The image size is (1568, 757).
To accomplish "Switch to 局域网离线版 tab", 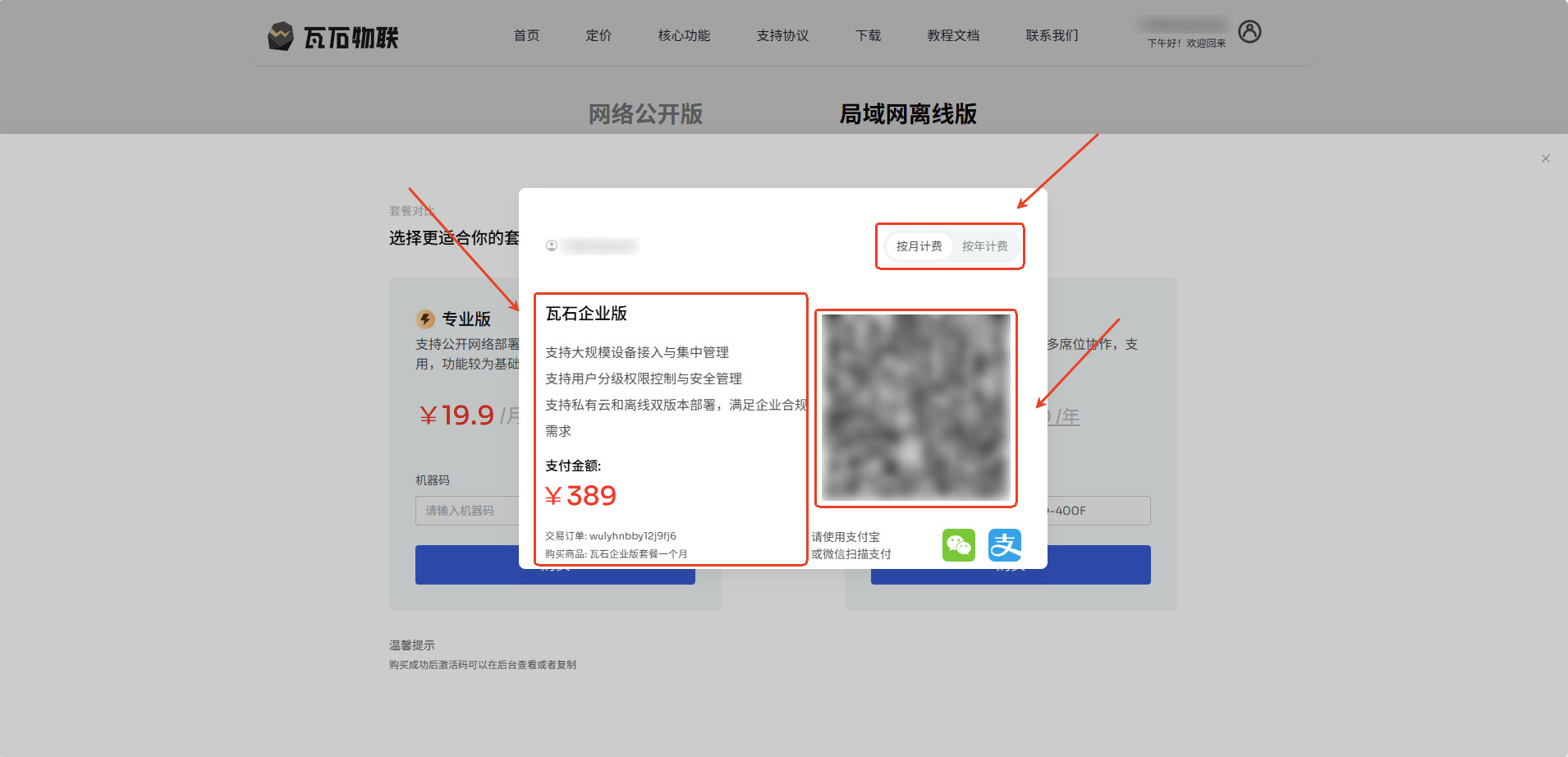I will (908, 114).
